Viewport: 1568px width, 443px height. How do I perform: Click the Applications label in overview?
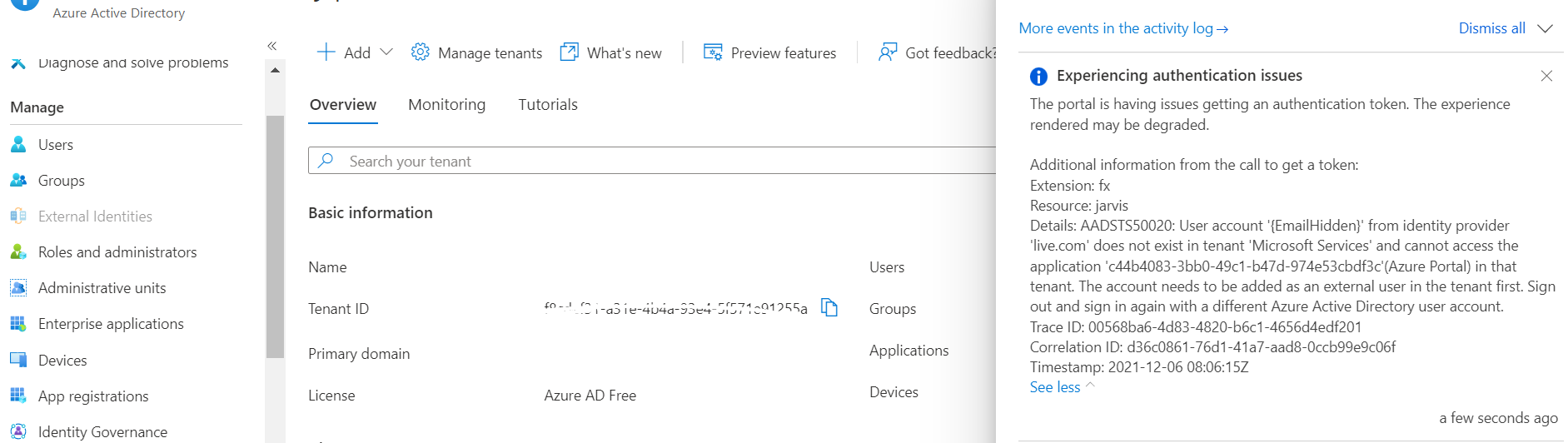909,351
